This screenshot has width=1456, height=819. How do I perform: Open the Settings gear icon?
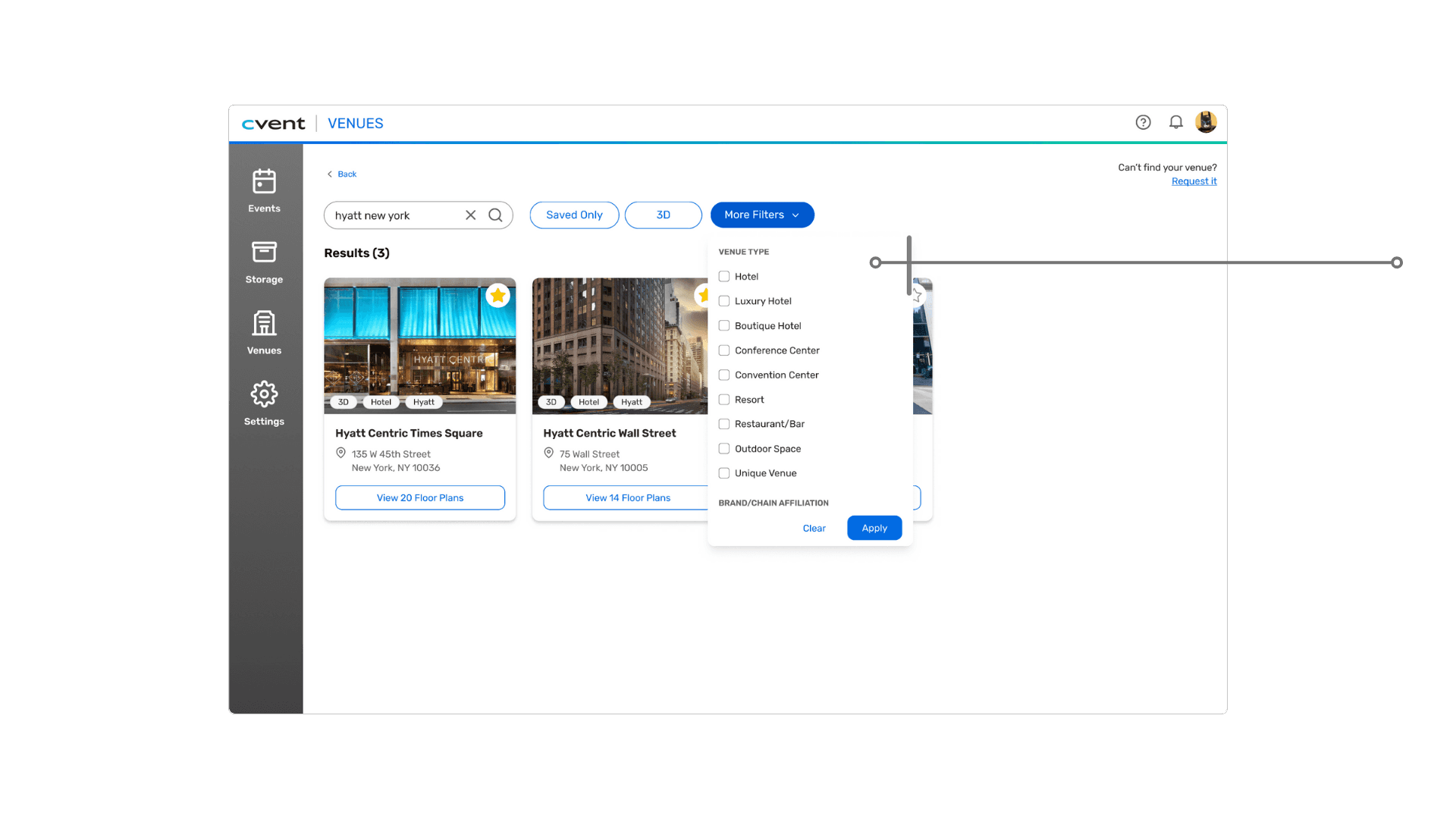tap(264, 394)
